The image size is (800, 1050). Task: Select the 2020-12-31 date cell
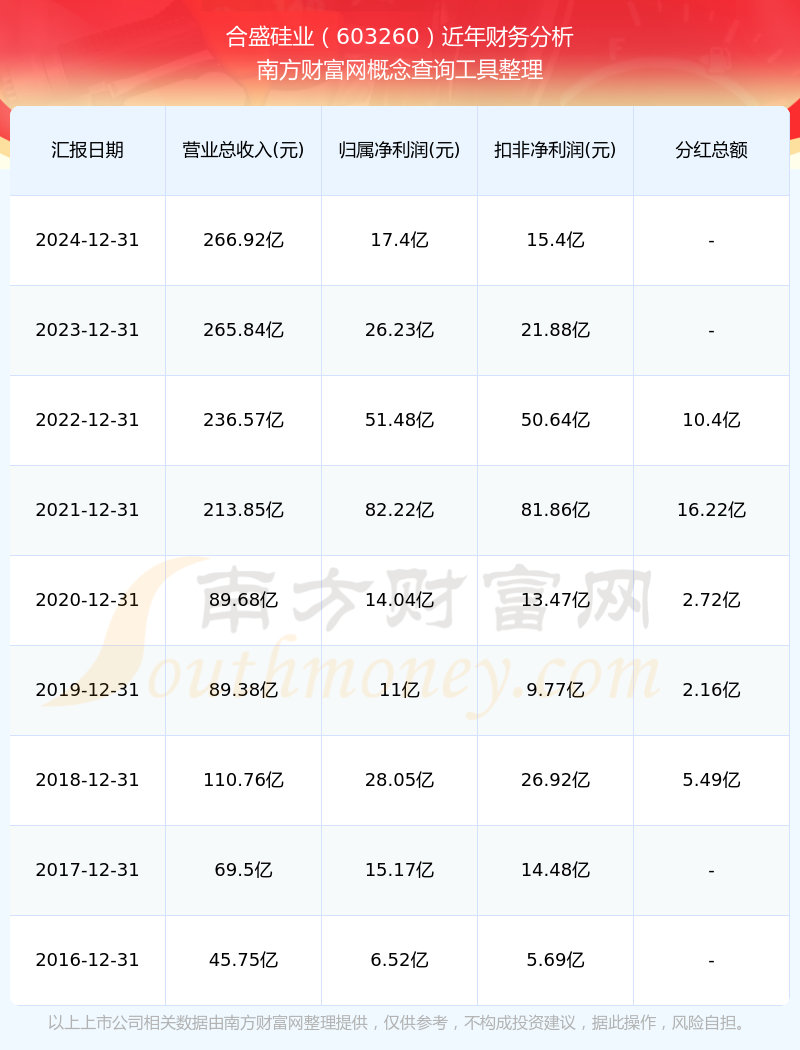88,600
